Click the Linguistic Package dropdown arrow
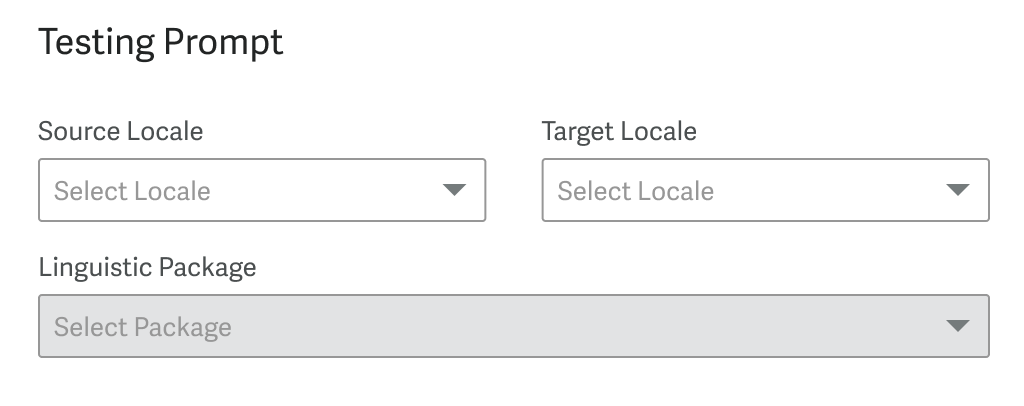Screen dimensions: 1024x406 click(957, 326)
